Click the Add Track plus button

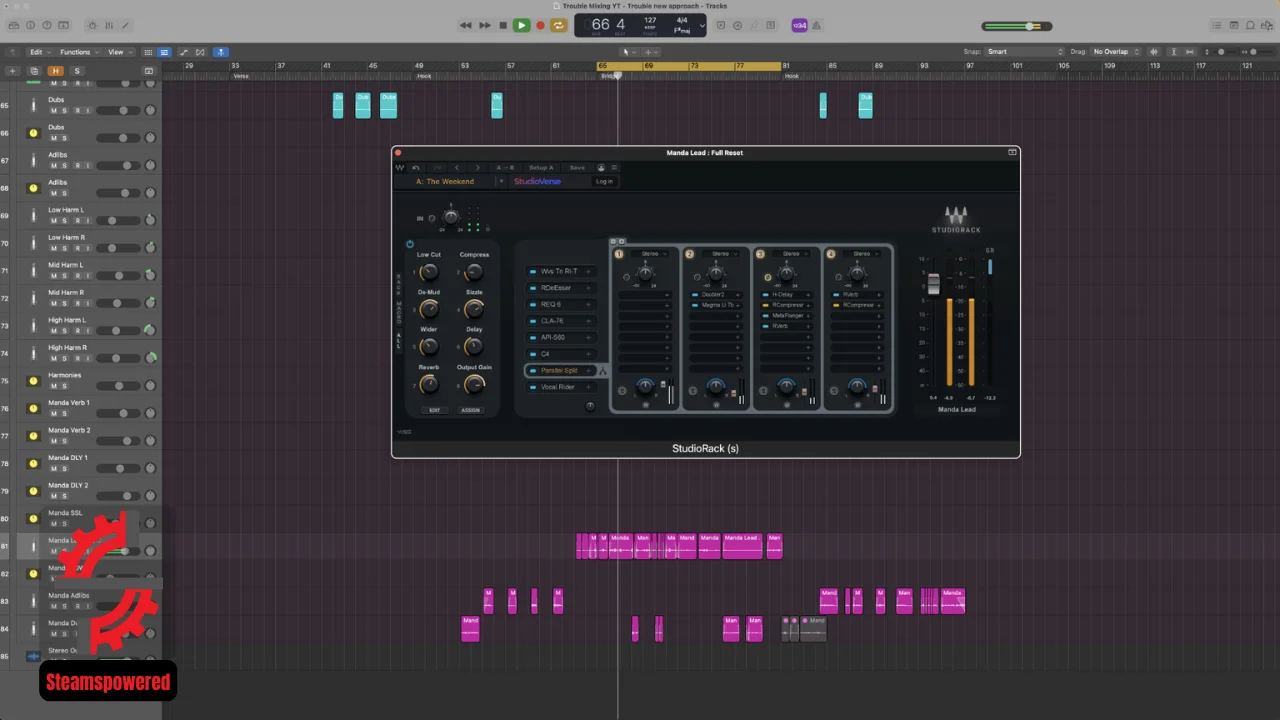[x=12, y=71]
